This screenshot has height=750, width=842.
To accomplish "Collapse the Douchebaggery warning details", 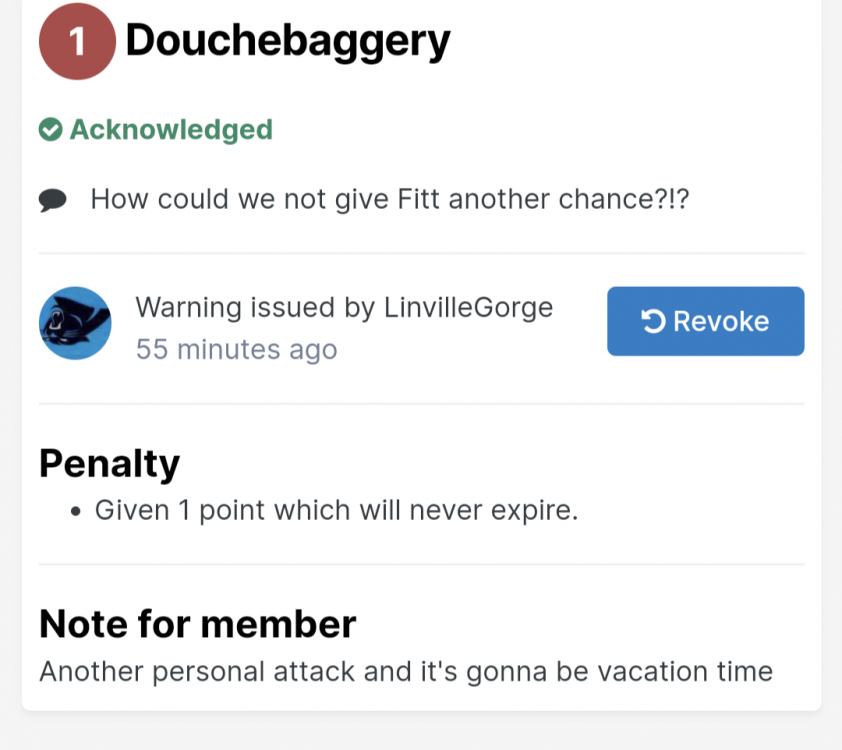I will coord(288,40).
